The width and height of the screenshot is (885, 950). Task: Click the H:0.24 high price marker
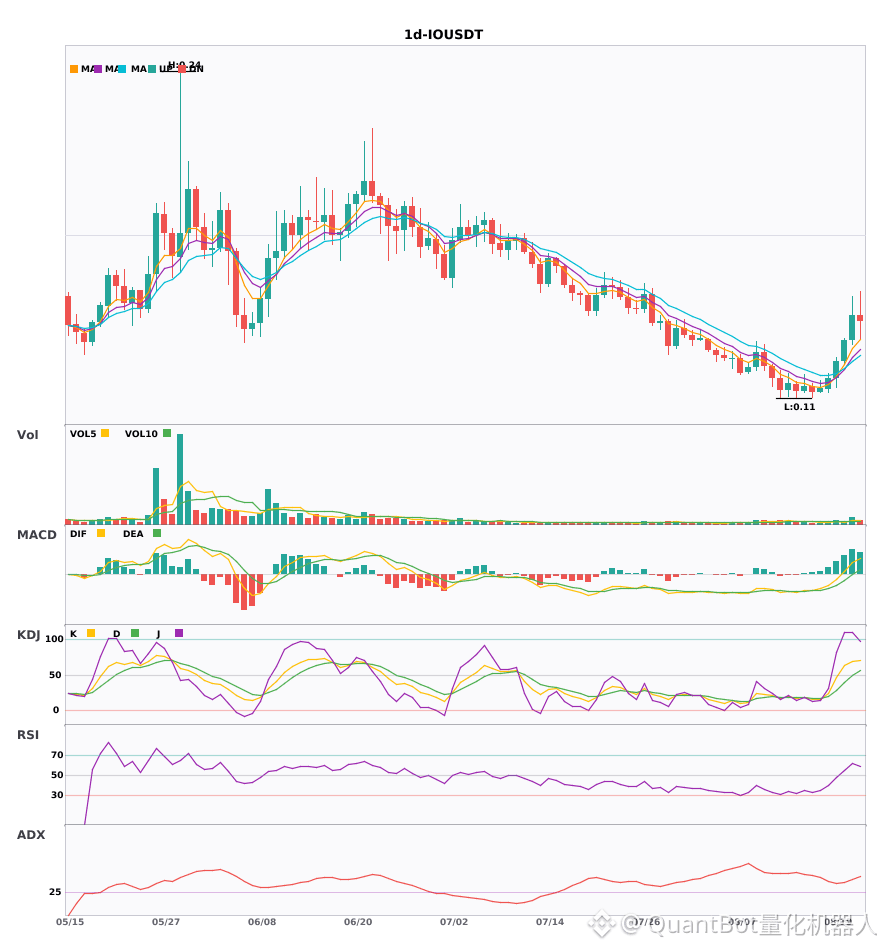(x=184, y=65)
